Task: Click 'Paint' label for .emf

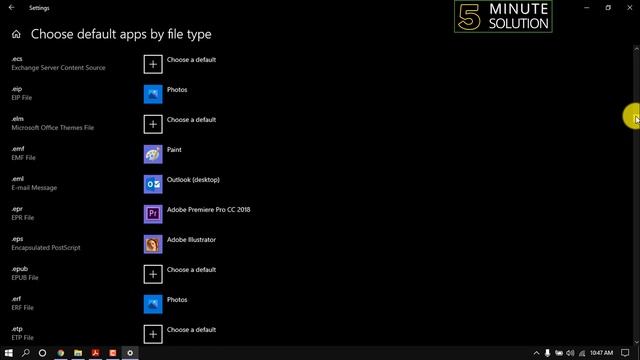Action: 174,150
